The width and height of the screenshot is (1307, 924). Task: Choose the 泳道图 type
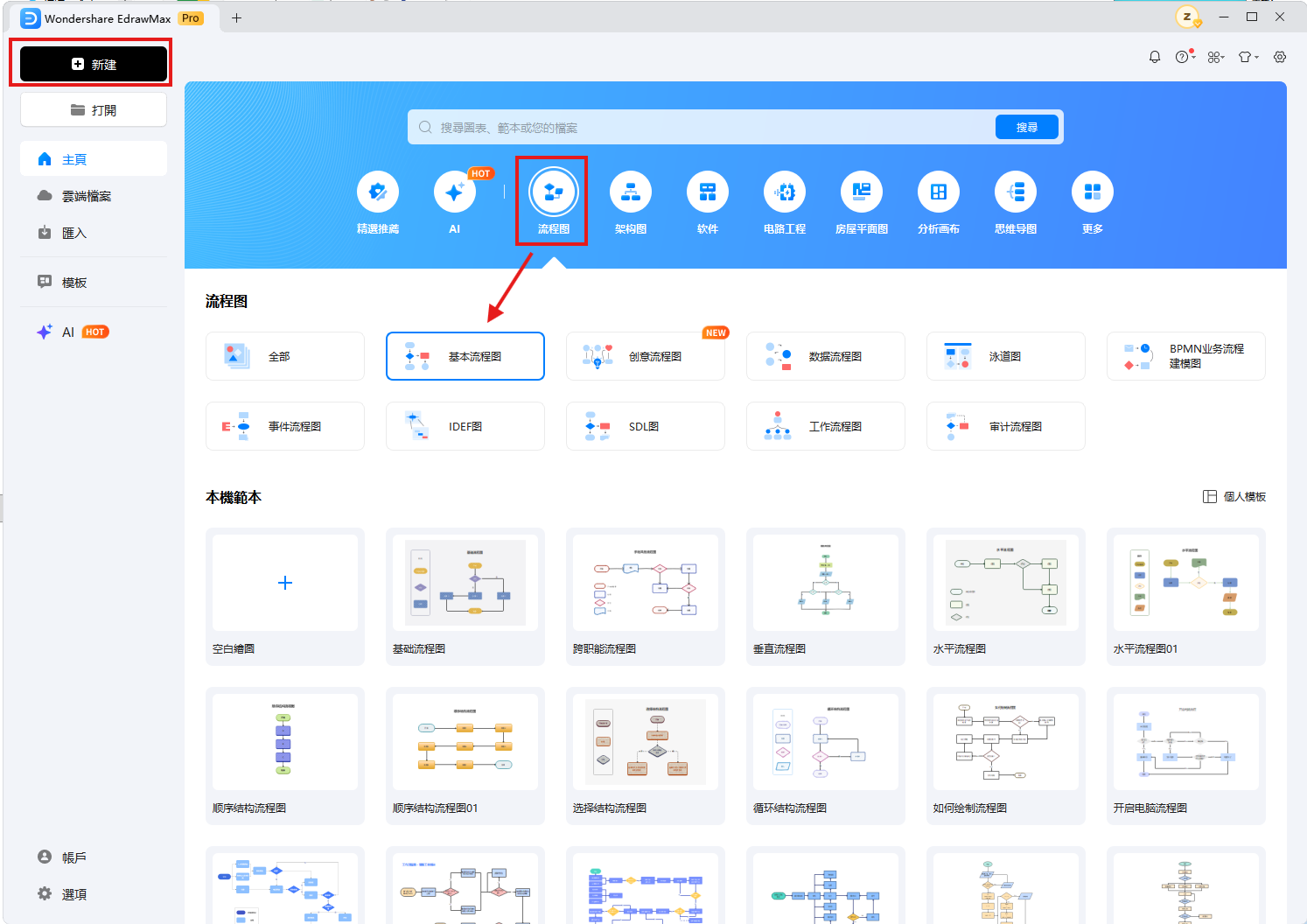(x=1006, y=356)
